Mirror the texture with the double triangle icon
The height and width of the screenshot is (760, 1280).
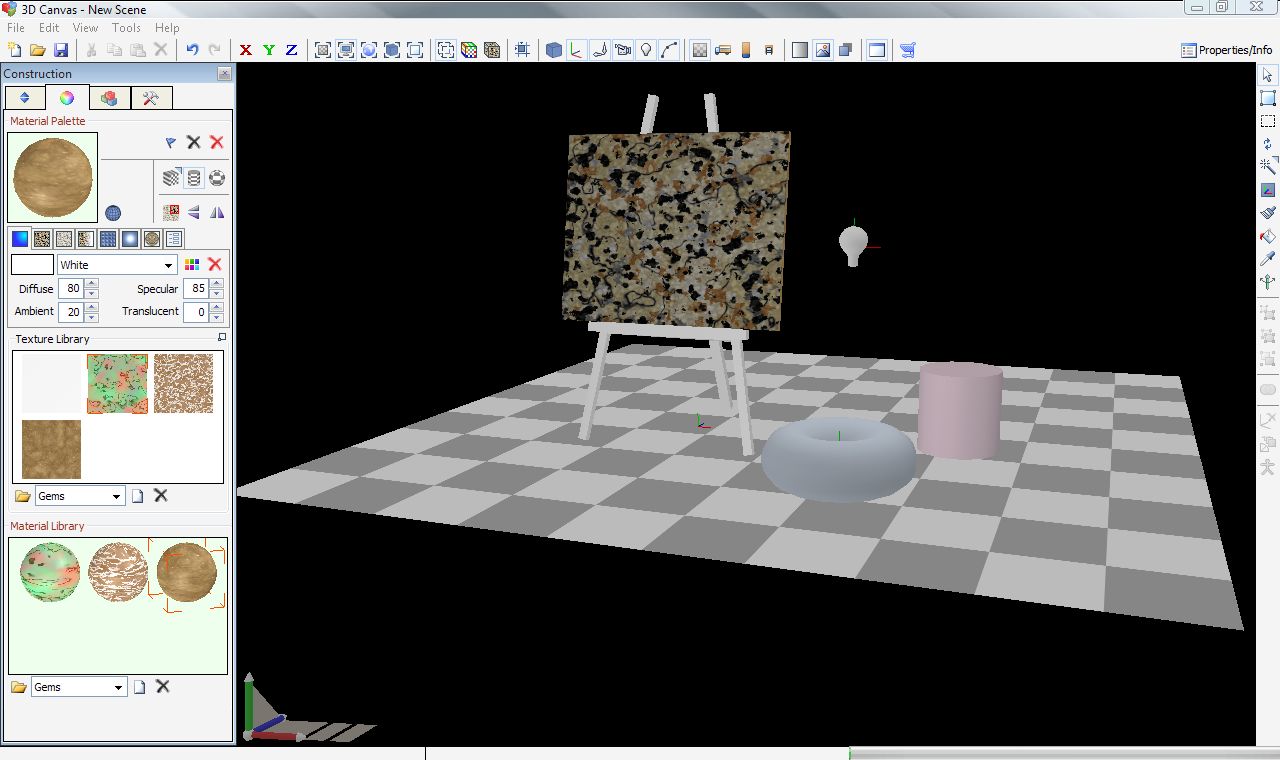[x=217, y=212]
